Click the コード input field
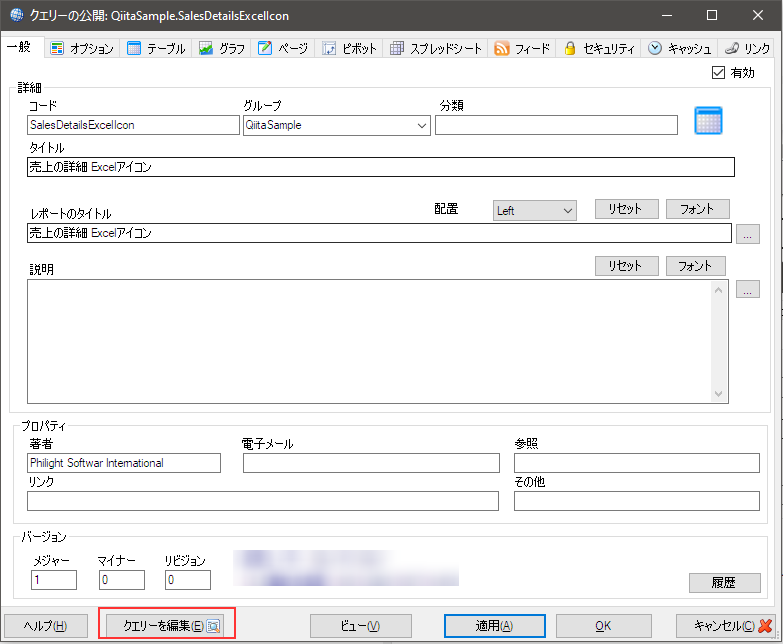The height and width of the screenshot is (644, 783). coord(133,125)
